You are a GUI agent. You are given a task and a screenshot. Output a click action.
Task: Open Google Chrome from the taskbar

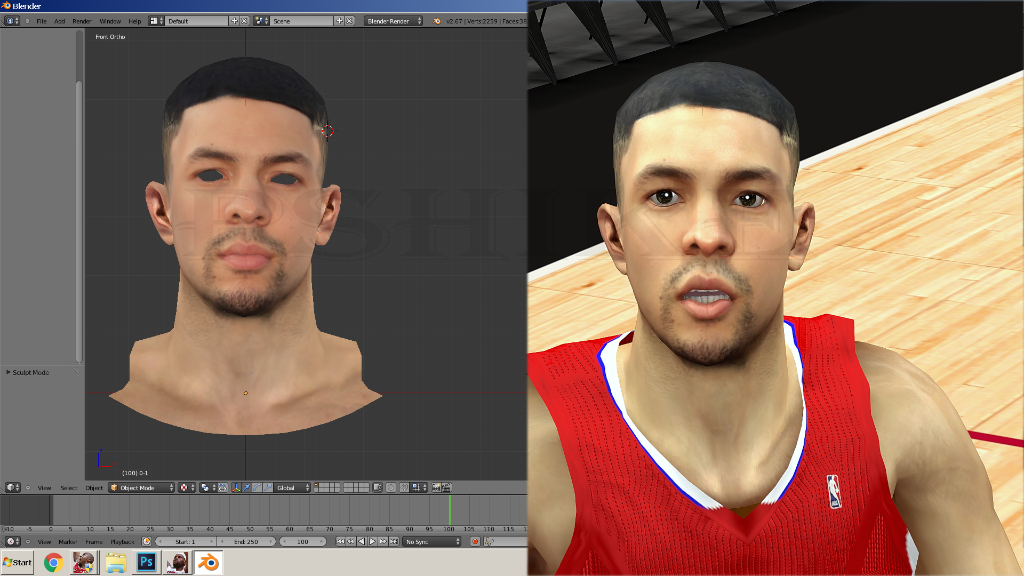click(x=53, y=562)
